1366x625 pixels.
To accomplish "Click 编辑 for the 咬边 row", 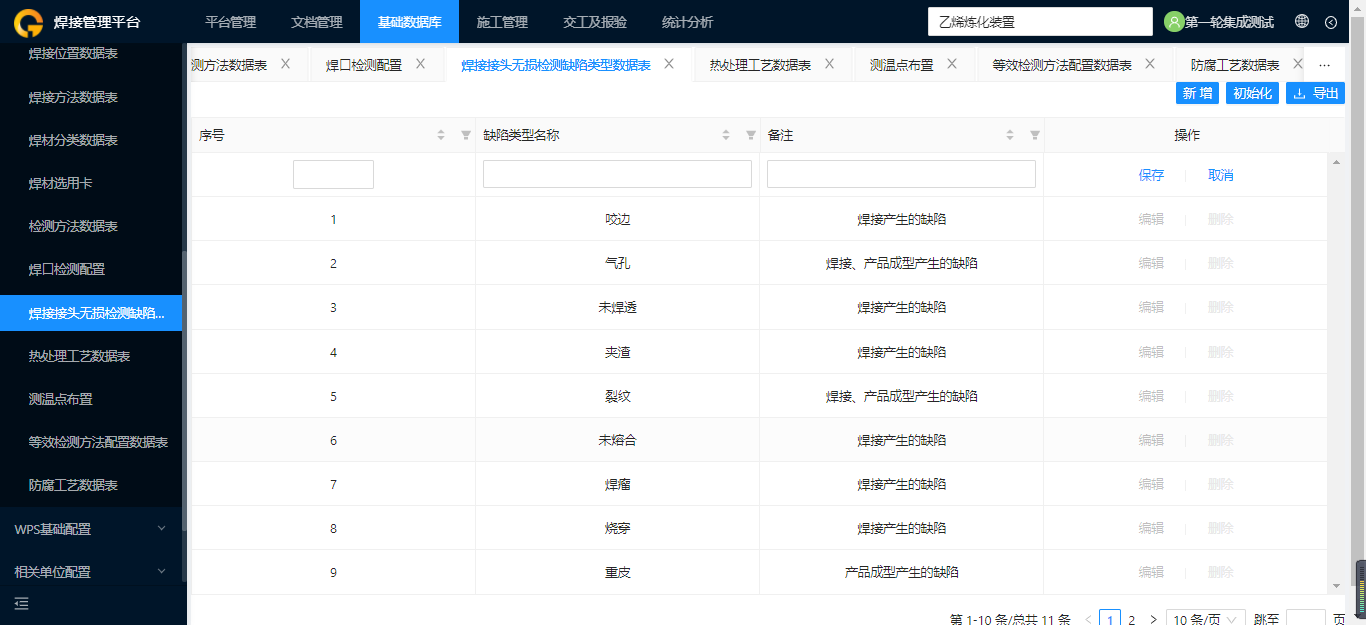I will pyautogui.click(x=1151, y=219).
